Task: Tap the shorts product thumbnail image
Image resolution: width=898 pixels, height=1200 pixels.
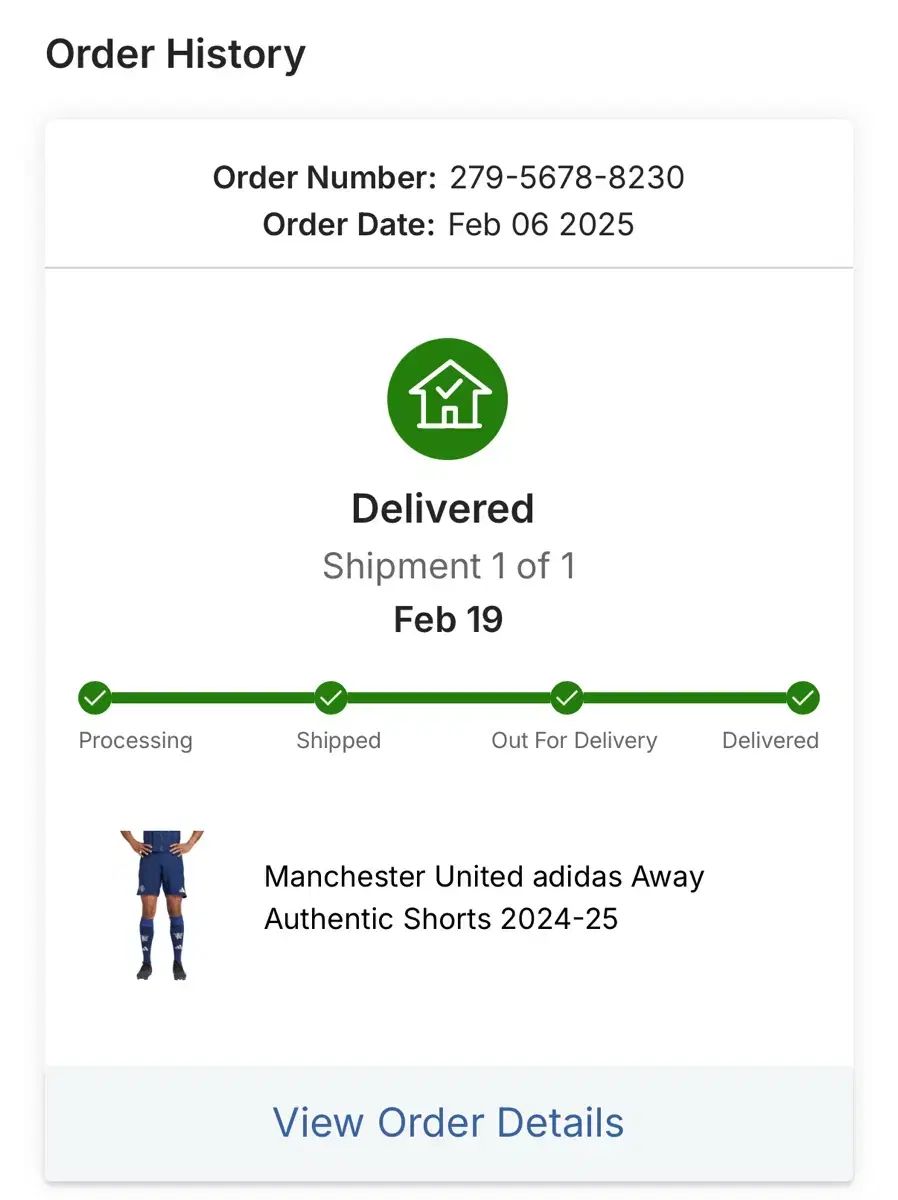Action: pyautogui.click(x=161, y=904)
